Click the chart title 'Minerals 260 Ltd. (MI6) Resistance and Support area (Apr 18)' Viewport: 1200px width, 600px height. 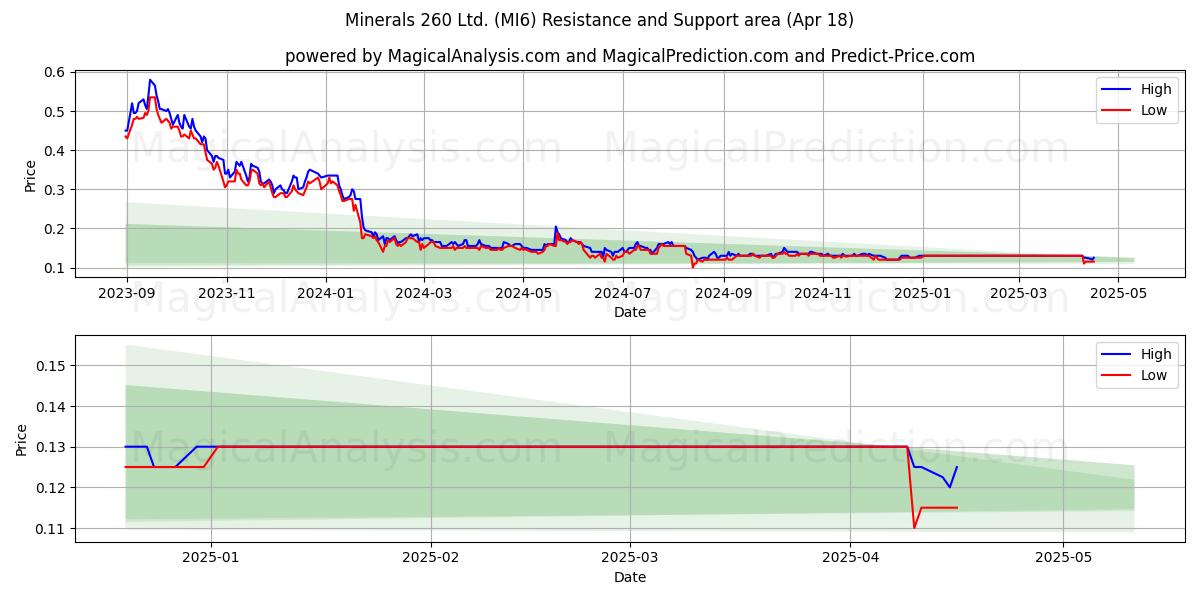point(600,20)
